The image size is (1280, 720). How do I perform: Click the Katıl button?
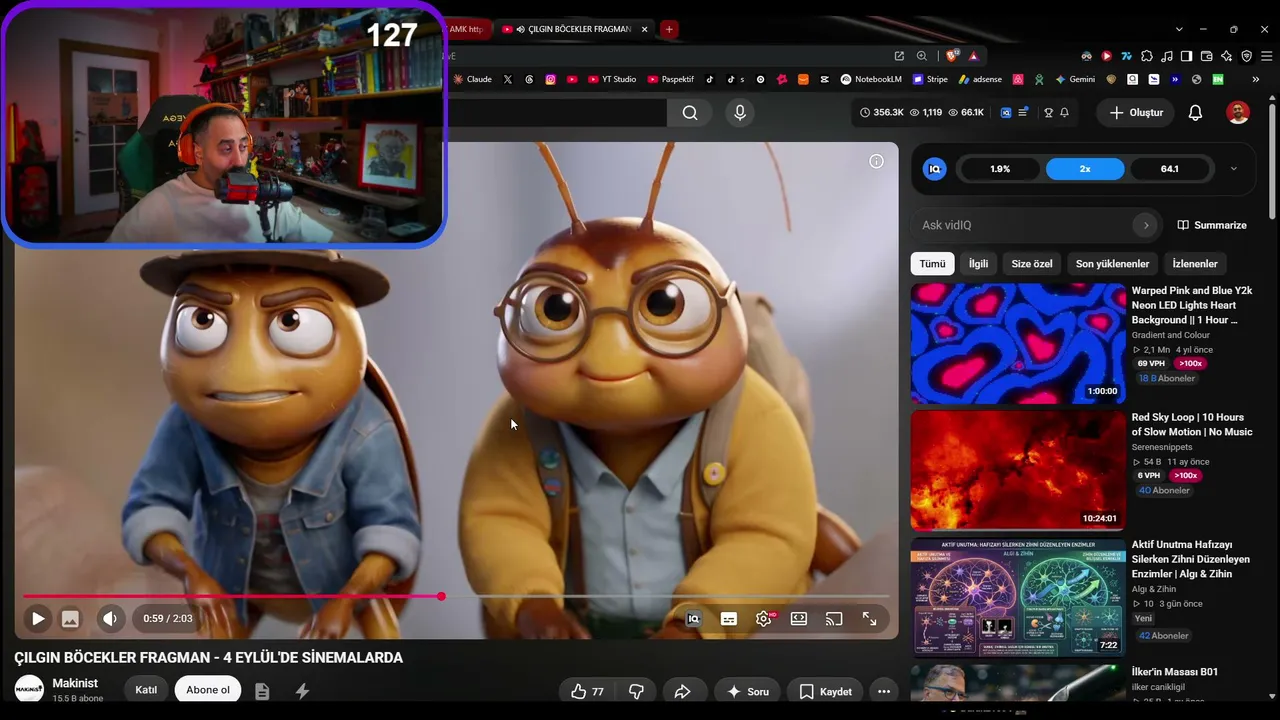point(146,690)
